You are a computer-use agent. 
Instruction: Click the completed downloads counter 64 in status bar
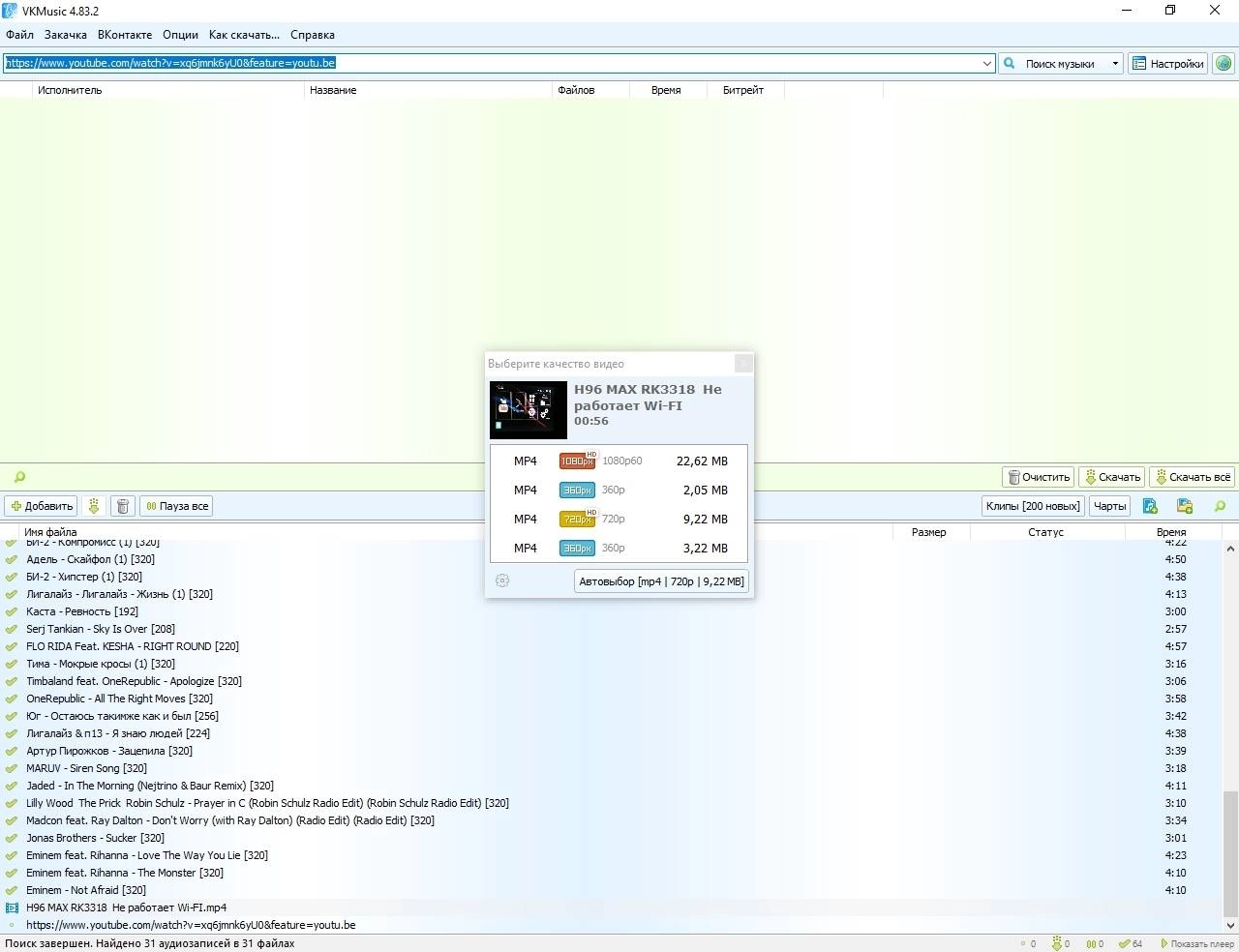(x=1131, y=943)
